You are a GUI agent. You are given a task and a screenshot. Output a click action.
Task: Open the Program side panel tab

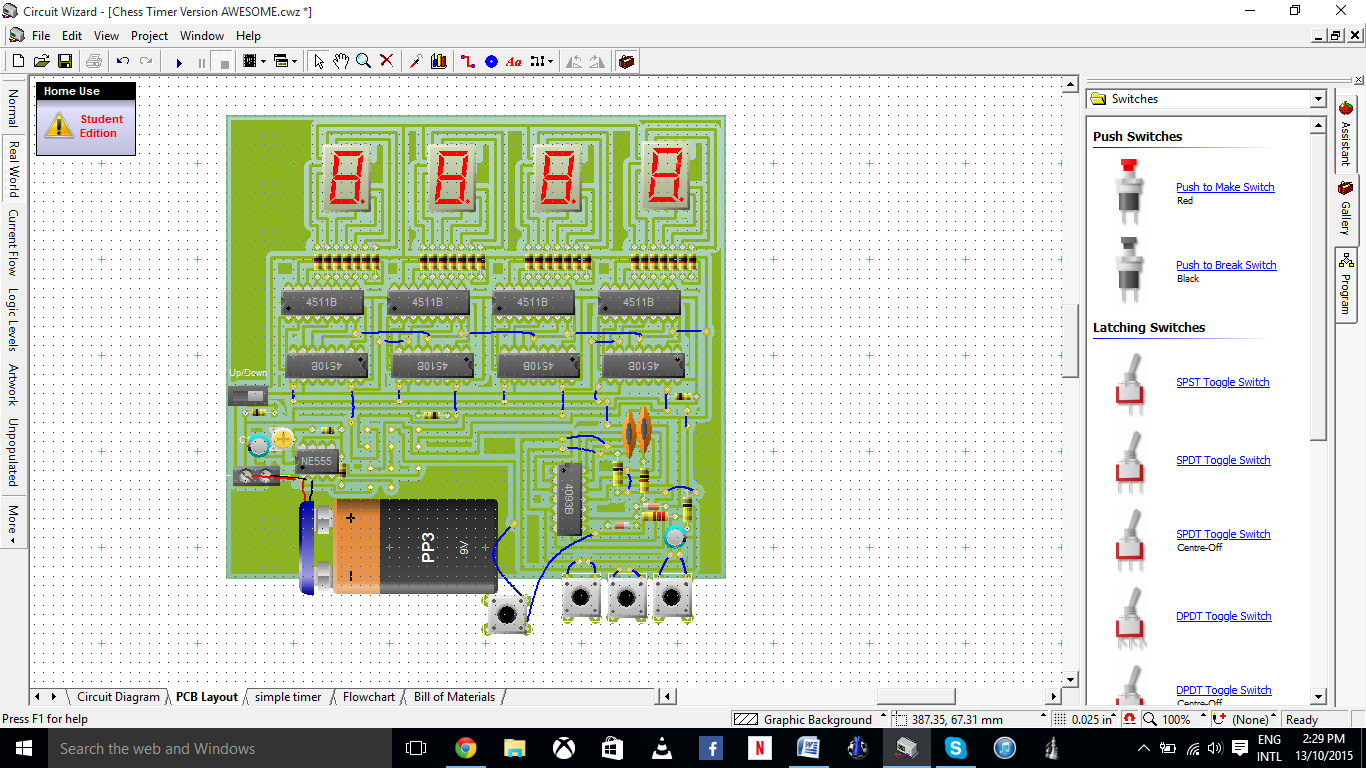tap(1346, 283)
